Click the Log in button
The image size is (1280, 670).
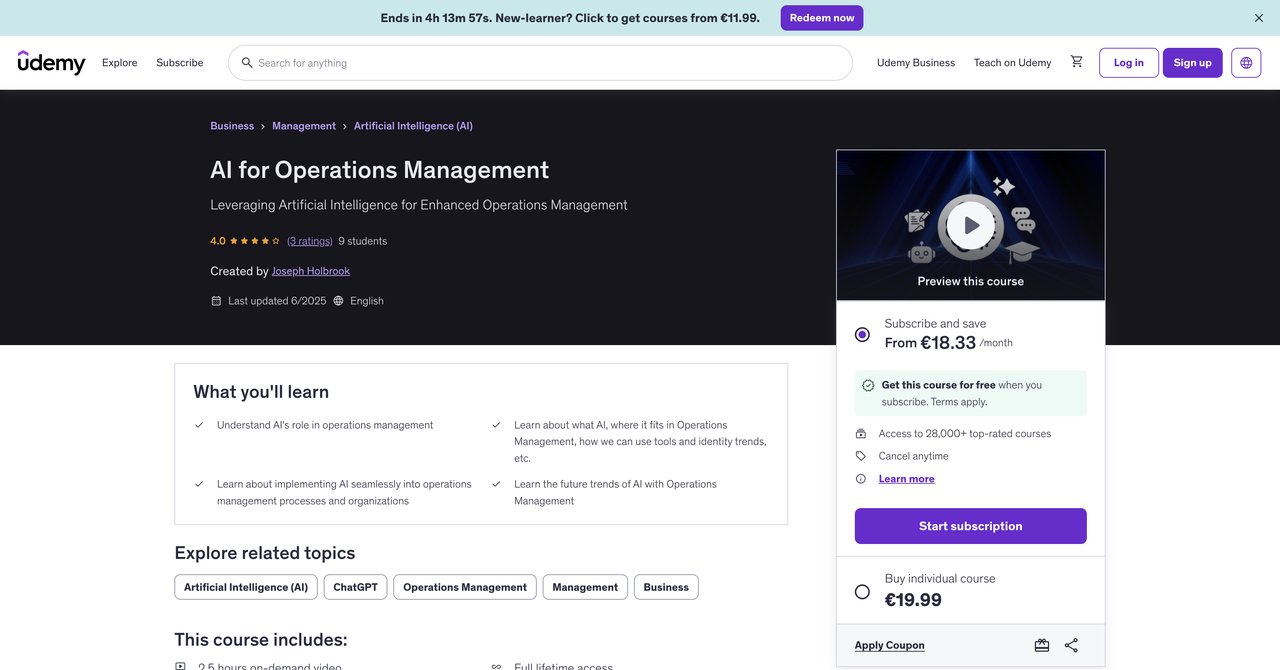pos(1129,63)
